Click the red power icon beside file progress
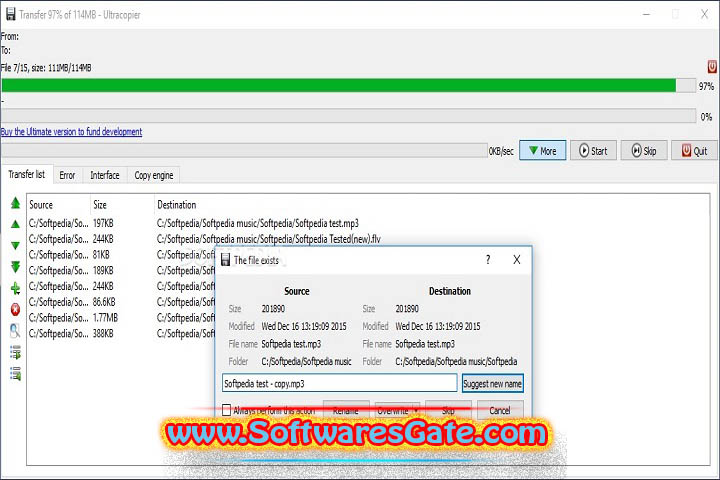 (x=712, y=67)
